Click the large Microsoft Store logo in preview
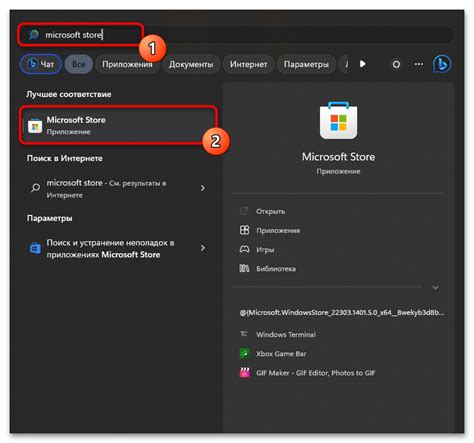 (x=338, y=120)
